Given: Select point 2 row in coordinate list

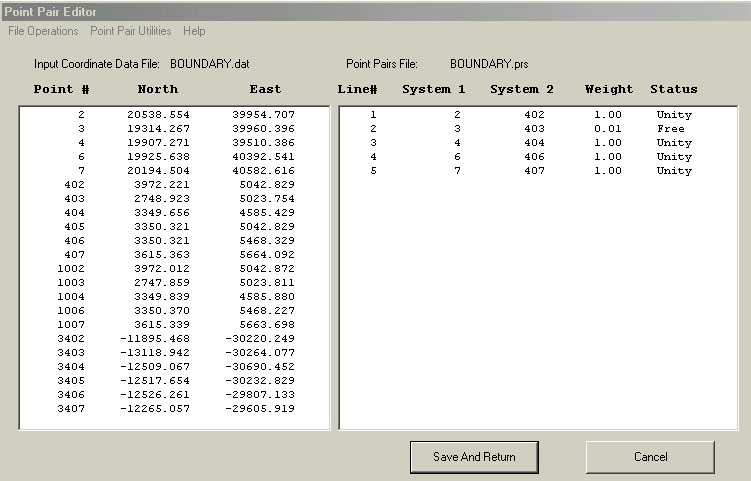Looking at the screenshot, I should pyautogui.click(x=175, y=115).
